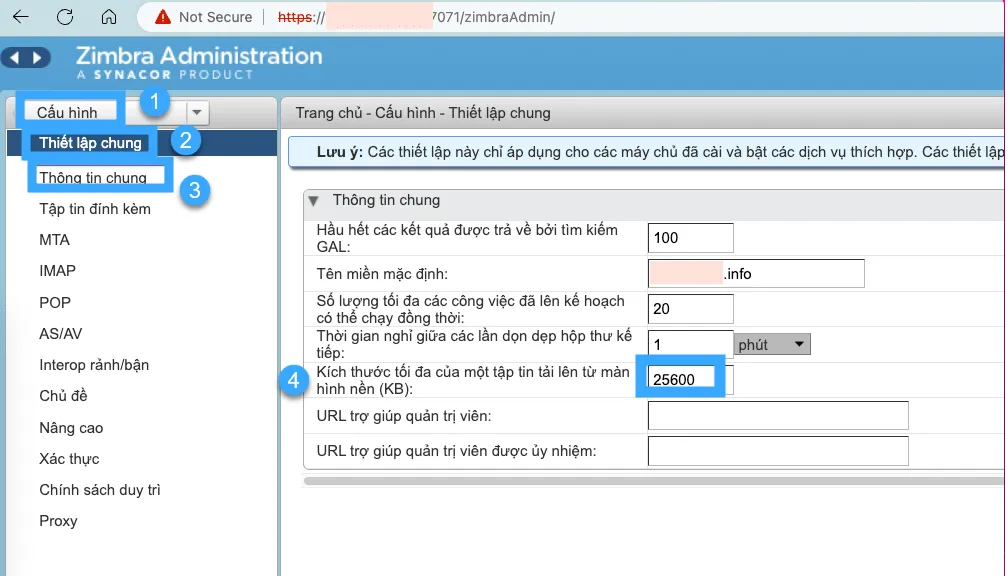This screenshot has height=576, width=1008.
Task: Reload the current page
Action: coord(62,17)
